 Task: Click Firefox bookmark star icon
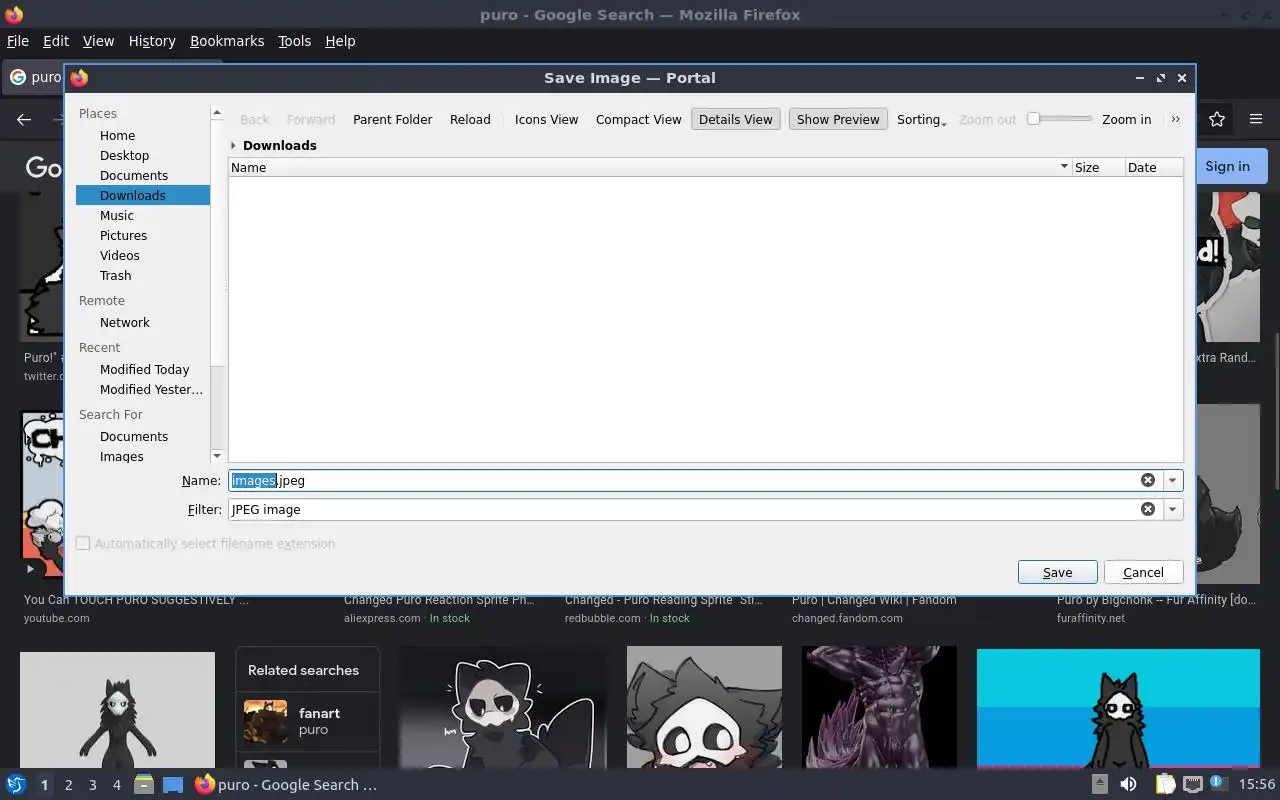click(x=1217, y=119)
